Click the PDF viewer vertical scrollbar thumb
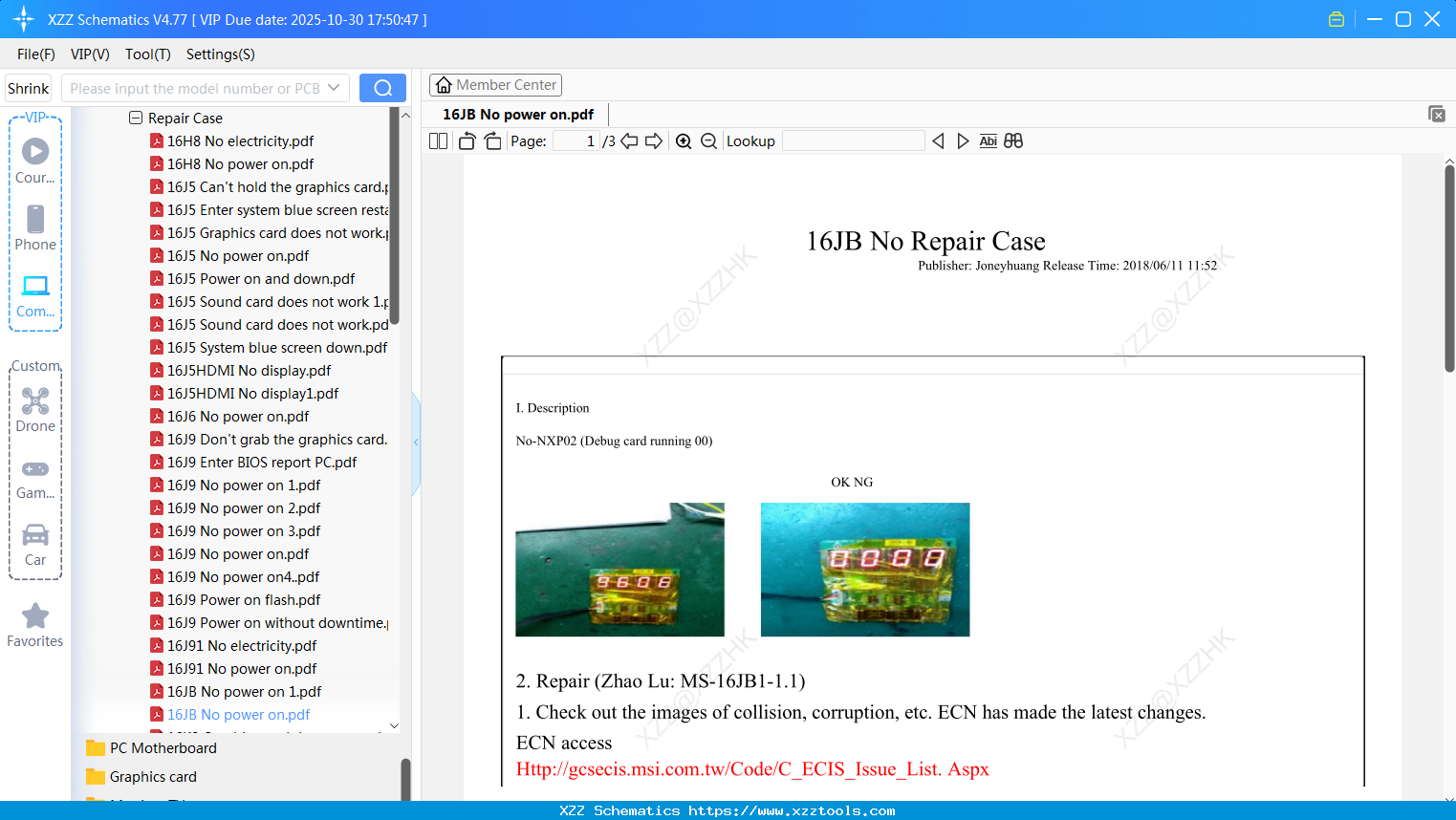 pos(1449,268)
